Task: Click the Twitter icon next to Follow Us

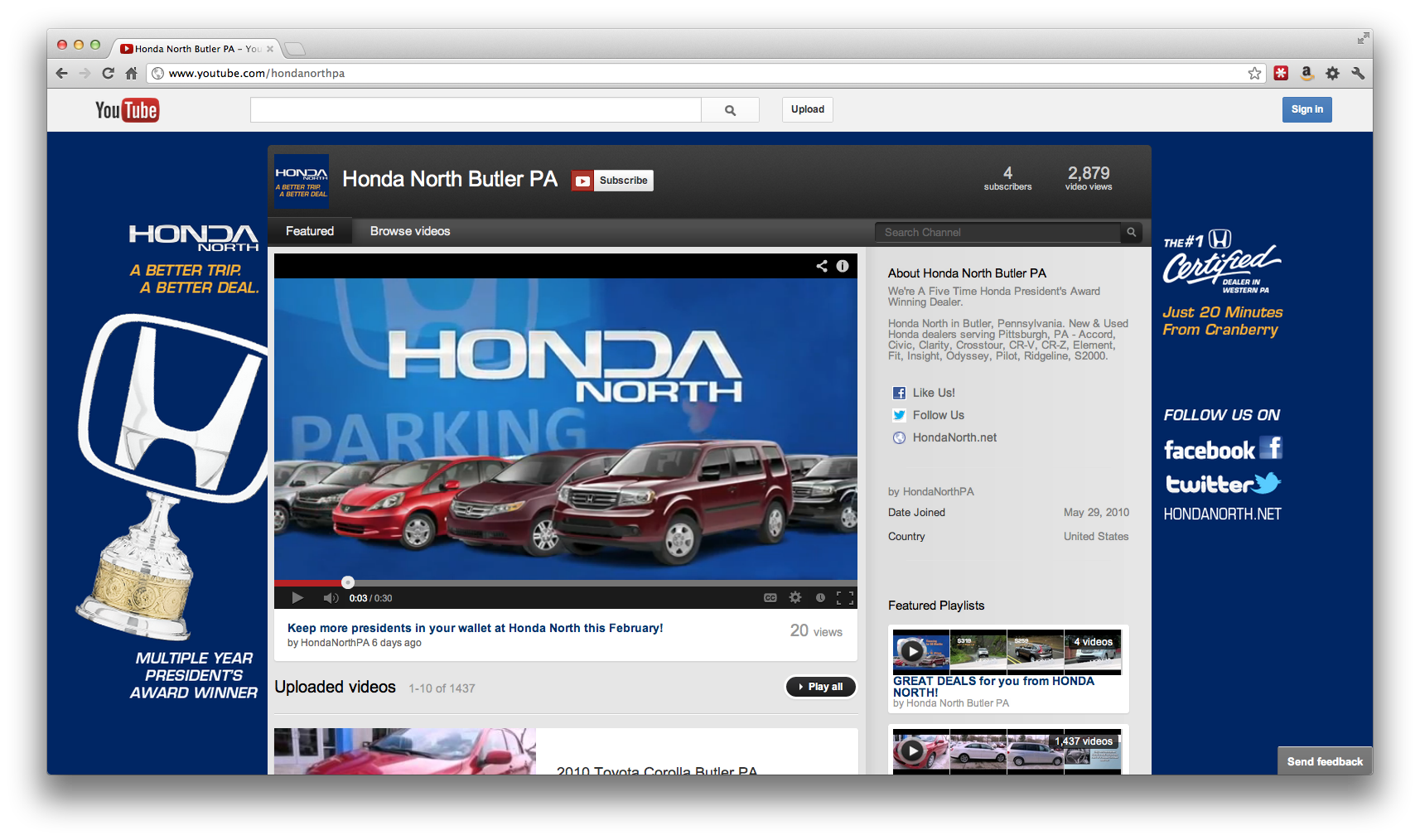Action: pos(898,415)
